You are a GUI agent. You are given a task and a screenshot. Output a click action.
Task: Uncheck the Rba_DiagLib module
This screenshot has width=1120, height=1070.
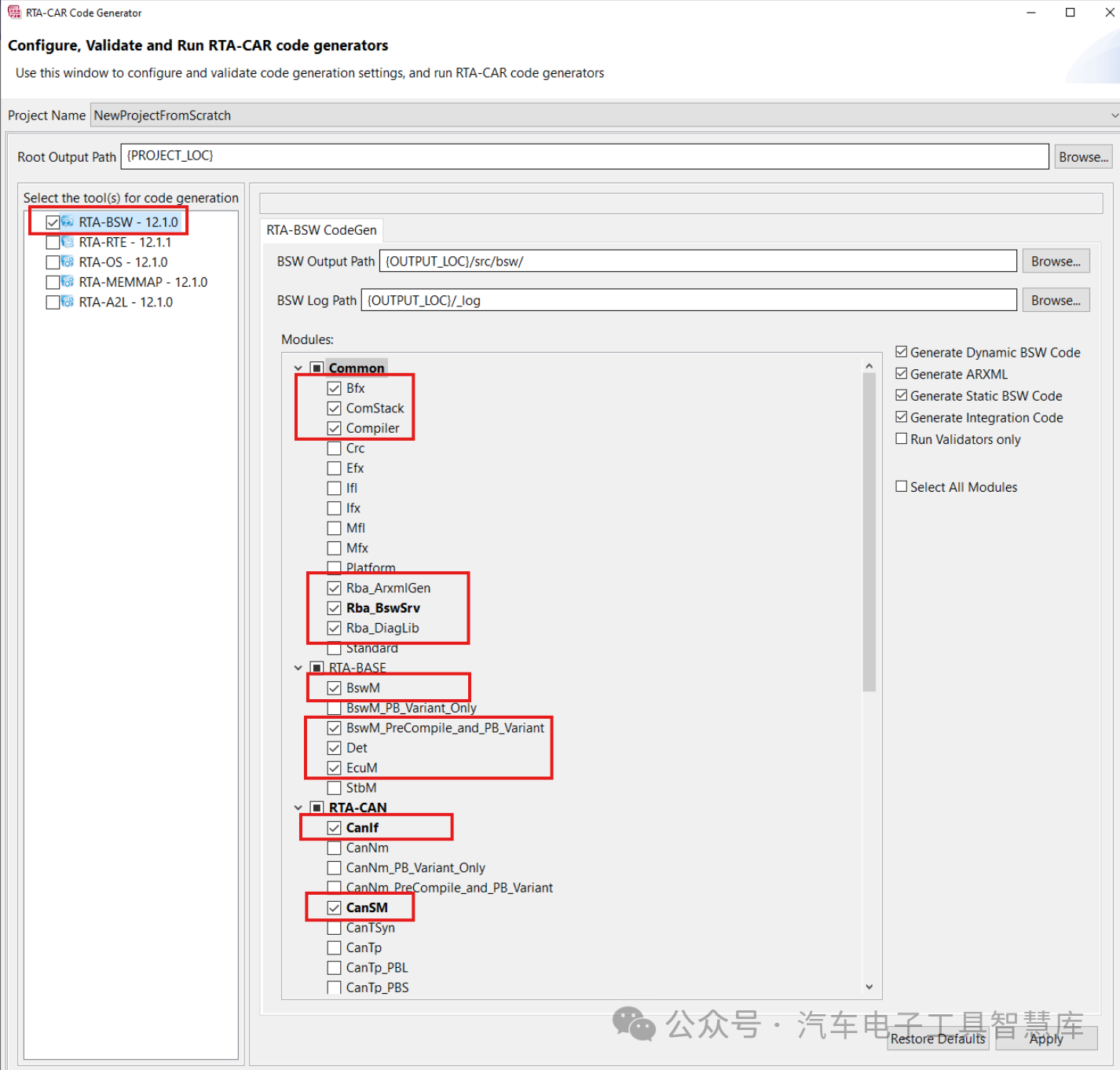point(335,628)
